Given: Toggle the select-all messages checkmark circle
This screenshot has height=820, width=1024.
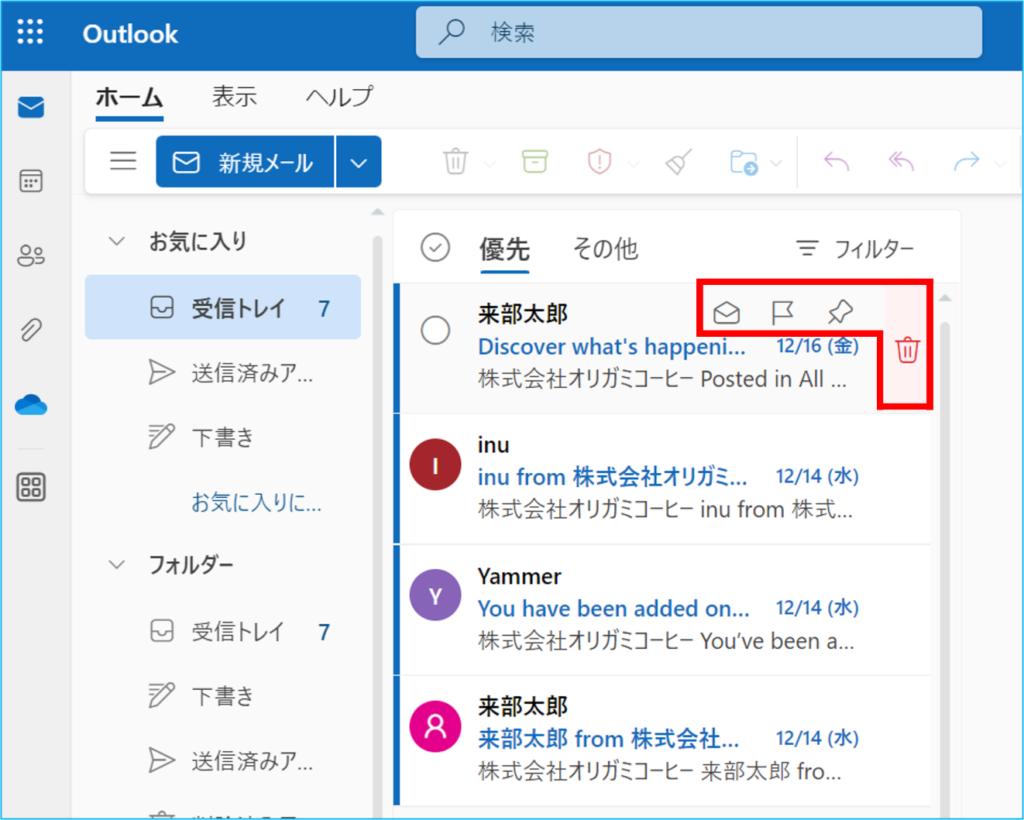Looking at the screenshot, I should (435, 248).
